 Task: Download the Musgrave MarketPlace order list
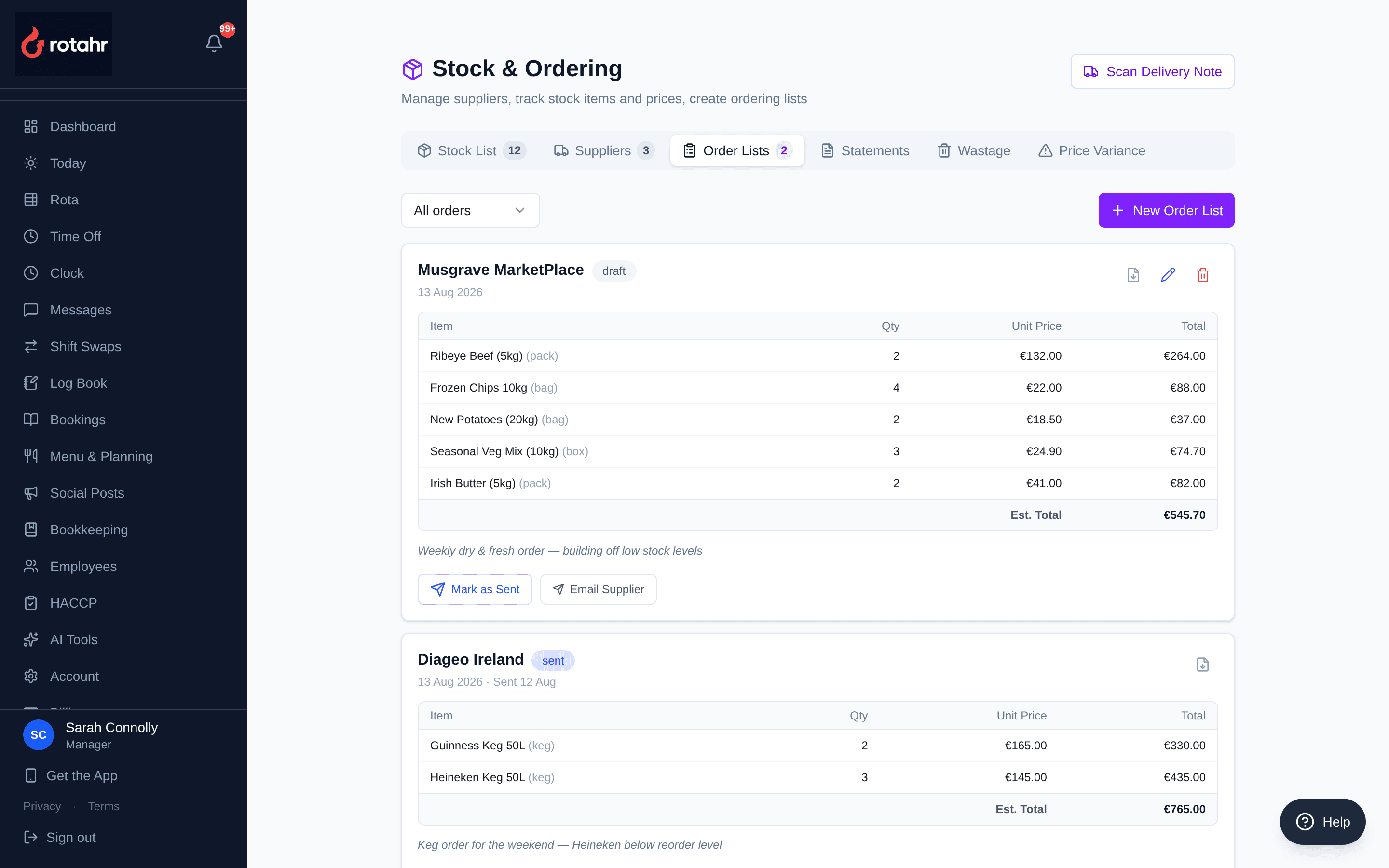[x=1133, y=275]
